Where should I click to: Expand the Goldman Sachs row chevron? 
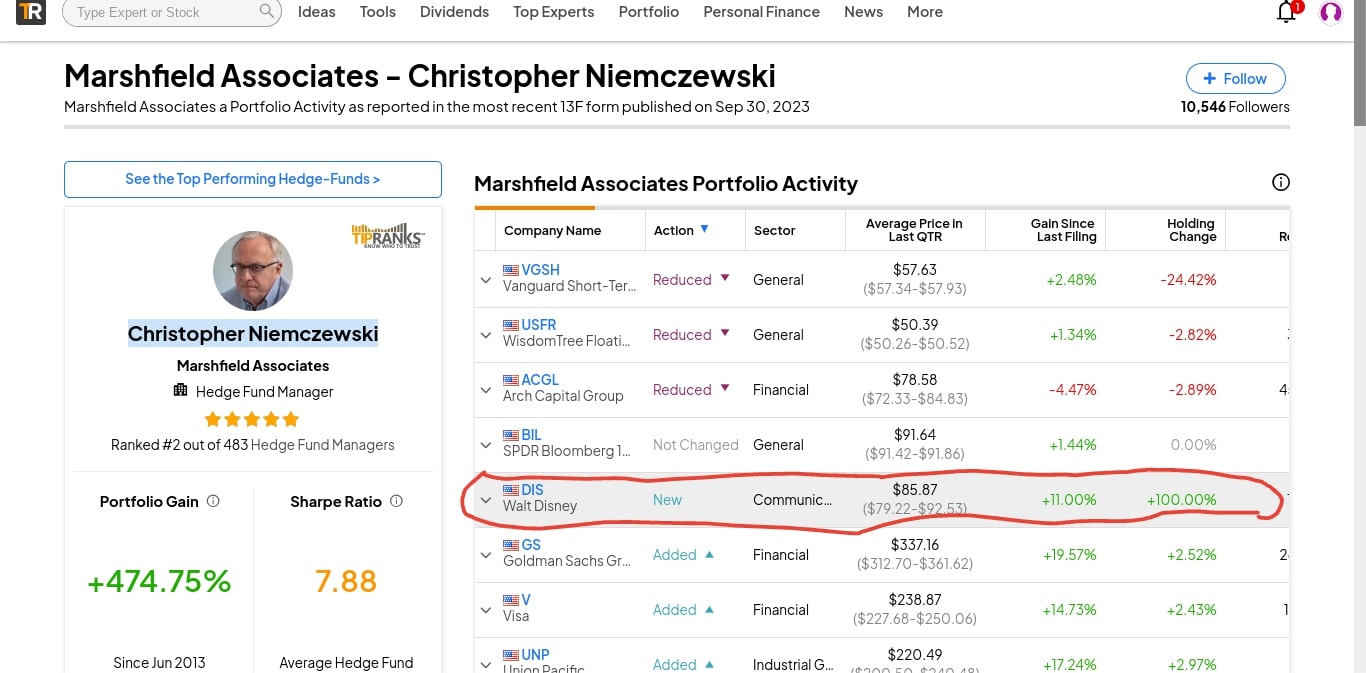point(486,555)
